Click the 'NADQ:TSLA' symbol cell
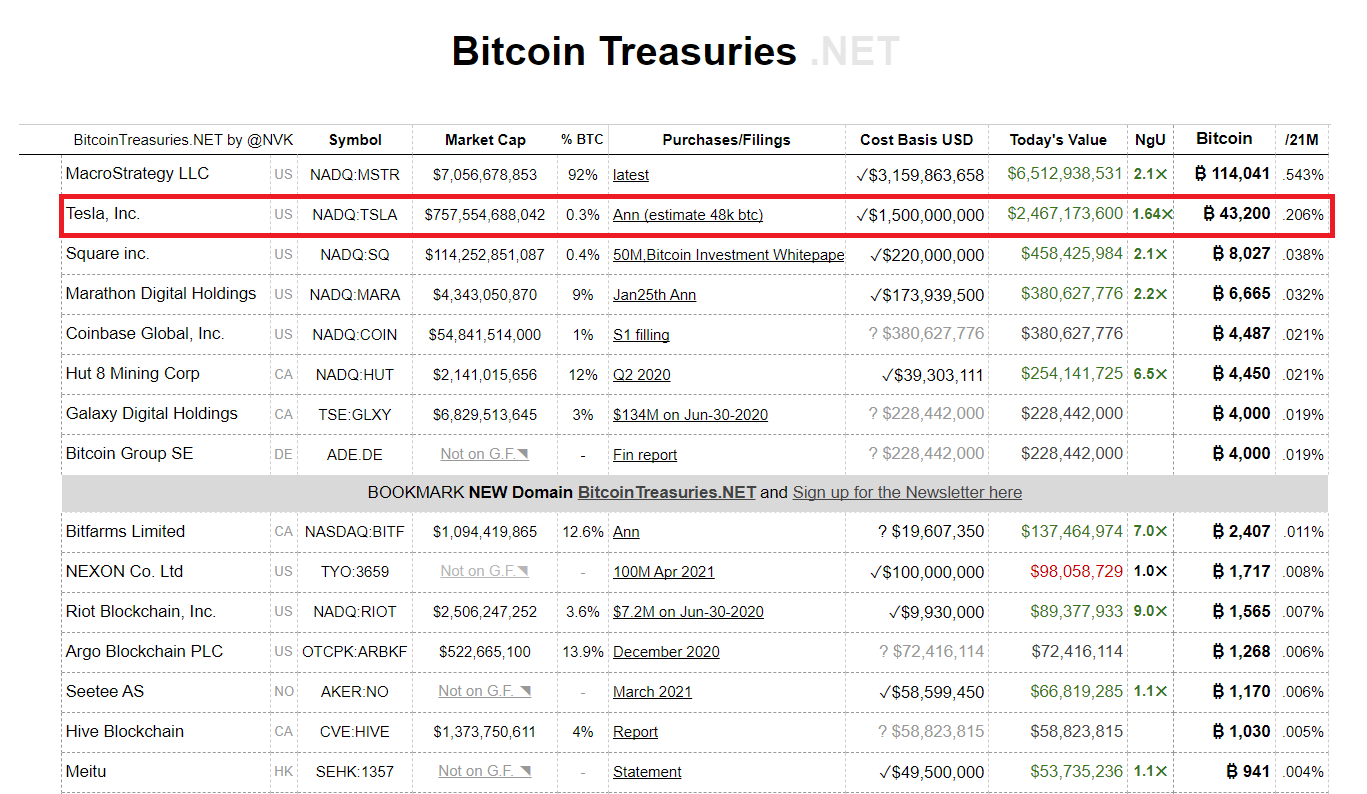 tap(355, 215)
